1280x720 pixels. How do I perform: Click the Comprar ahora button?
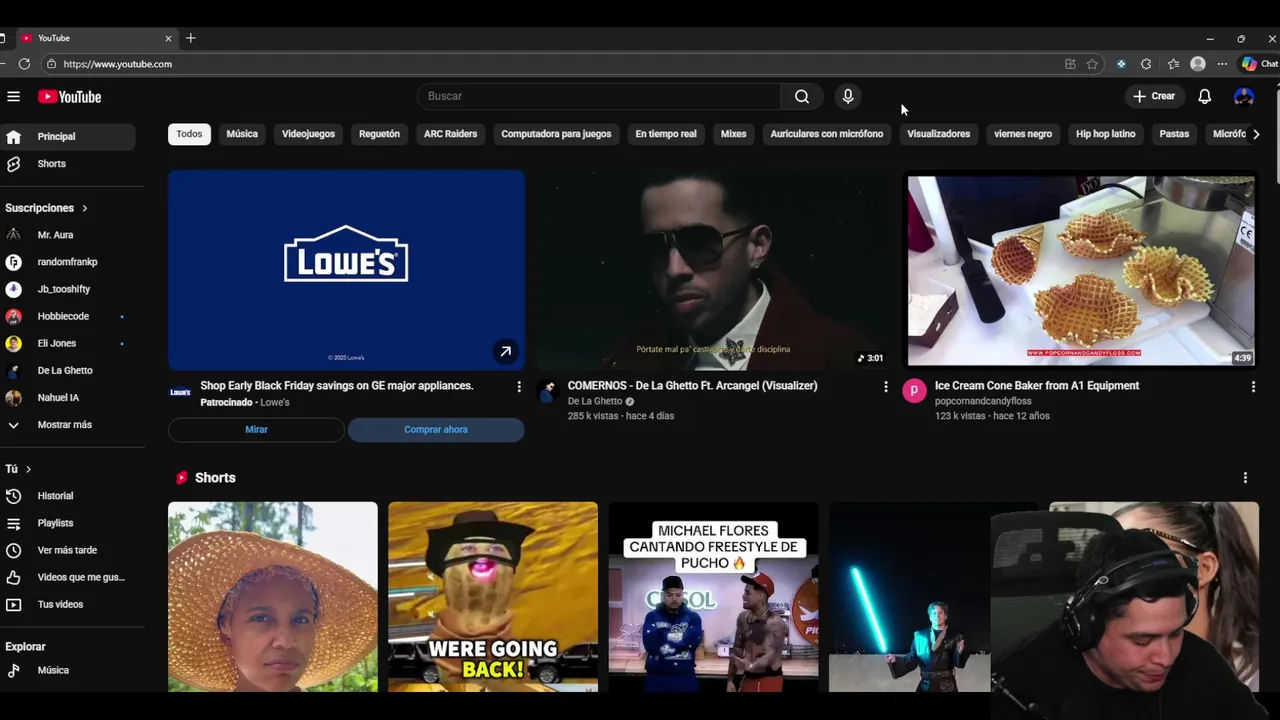click(x=436, y=429)
